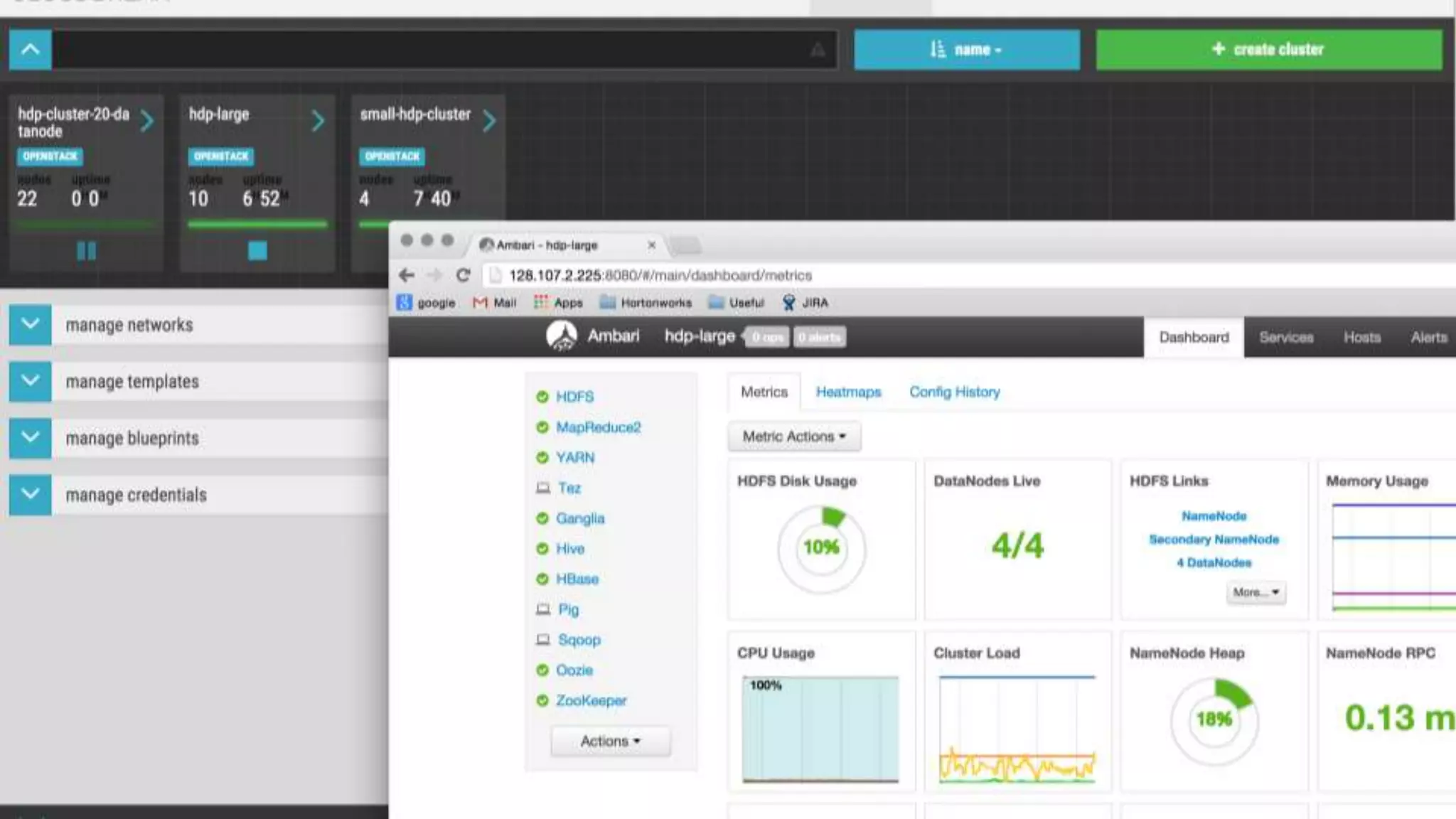Image resolution: width=1456 pixels, height=819 pixels.
Task: Click the create cluster button
Action: [1268, 50]
